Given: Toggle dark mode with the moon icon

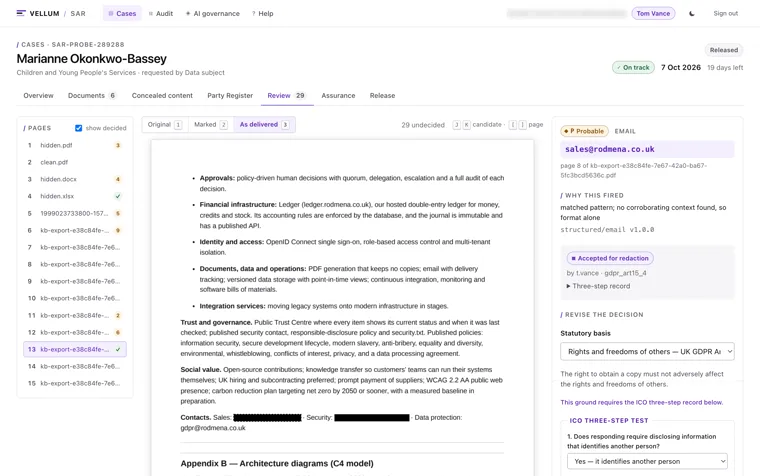Looking at the screenshot, I should (x=692, y=14).
